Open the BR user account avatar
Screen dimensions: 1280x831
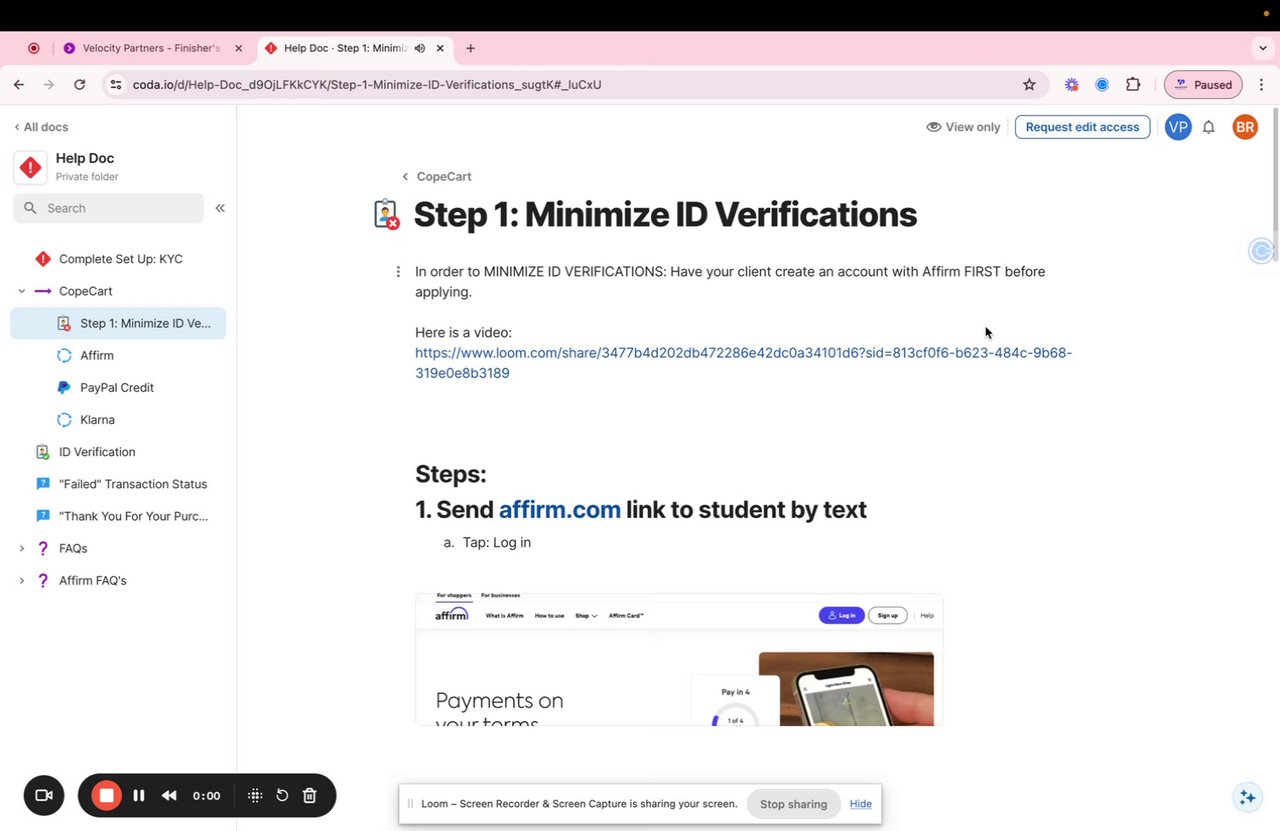pos(1245,127)
